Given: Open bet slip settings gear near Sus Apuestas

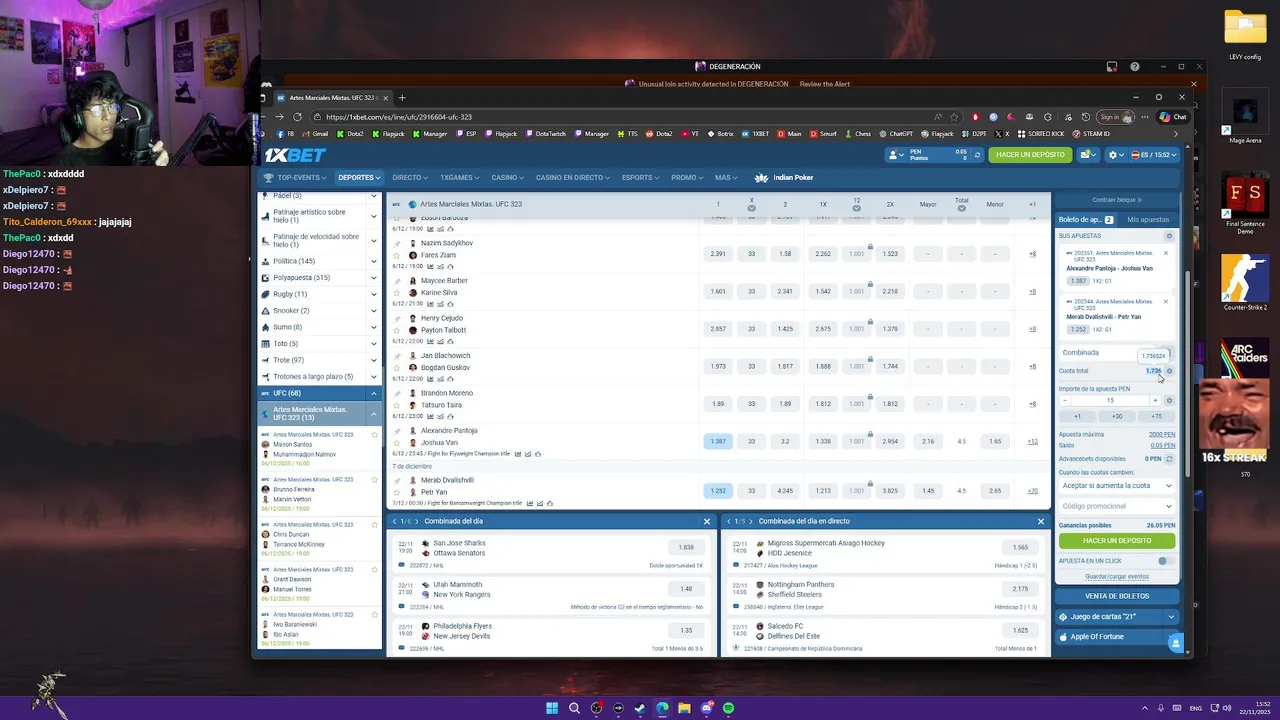Looking at the screenshot, I should (x=1169, y=236).
